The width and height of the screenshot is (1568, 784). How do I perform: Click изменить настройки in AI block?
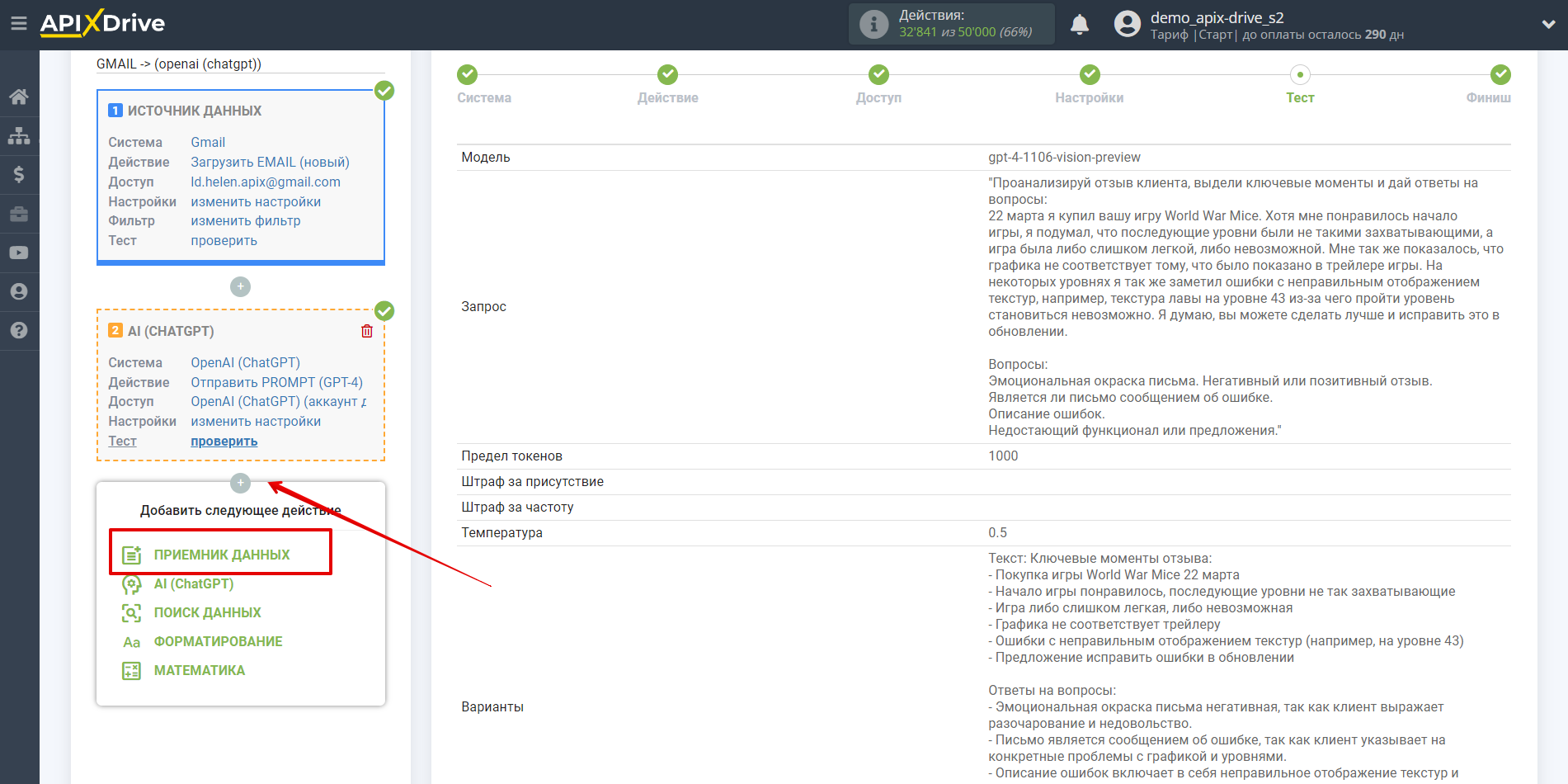[256, 421]
